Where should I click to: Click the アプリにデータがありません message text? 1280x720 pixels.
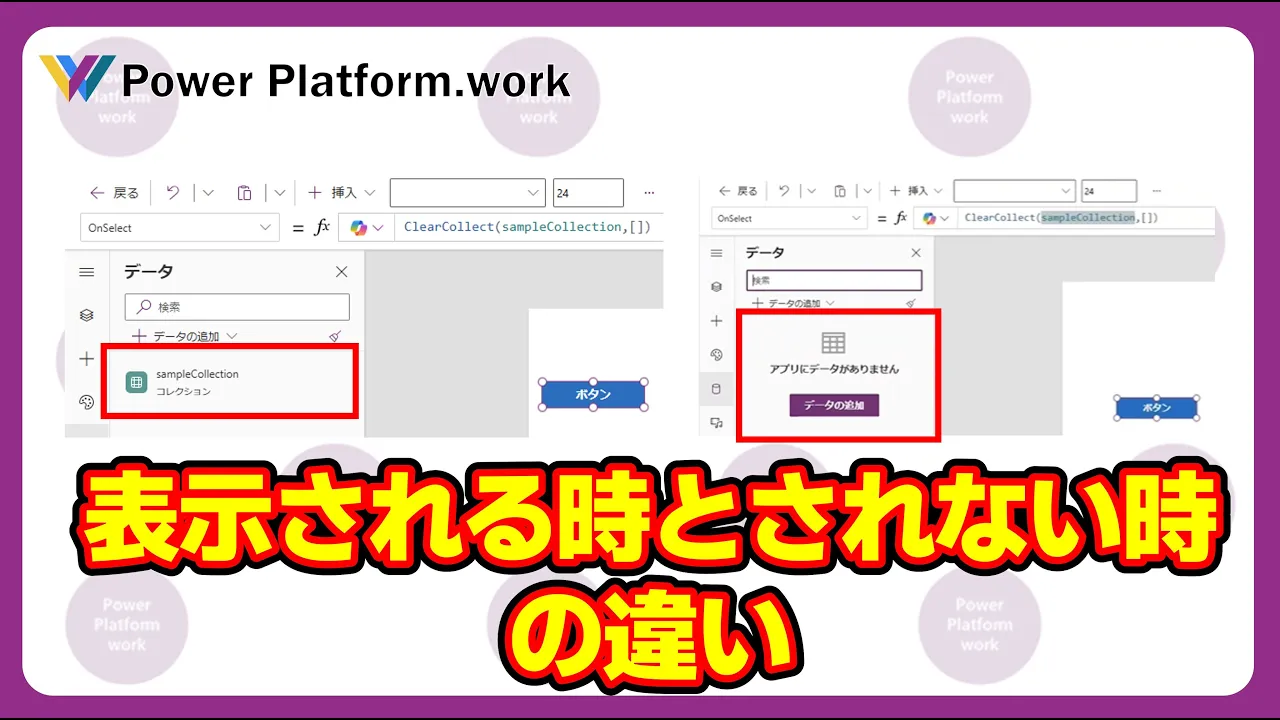tap(834, 369)
